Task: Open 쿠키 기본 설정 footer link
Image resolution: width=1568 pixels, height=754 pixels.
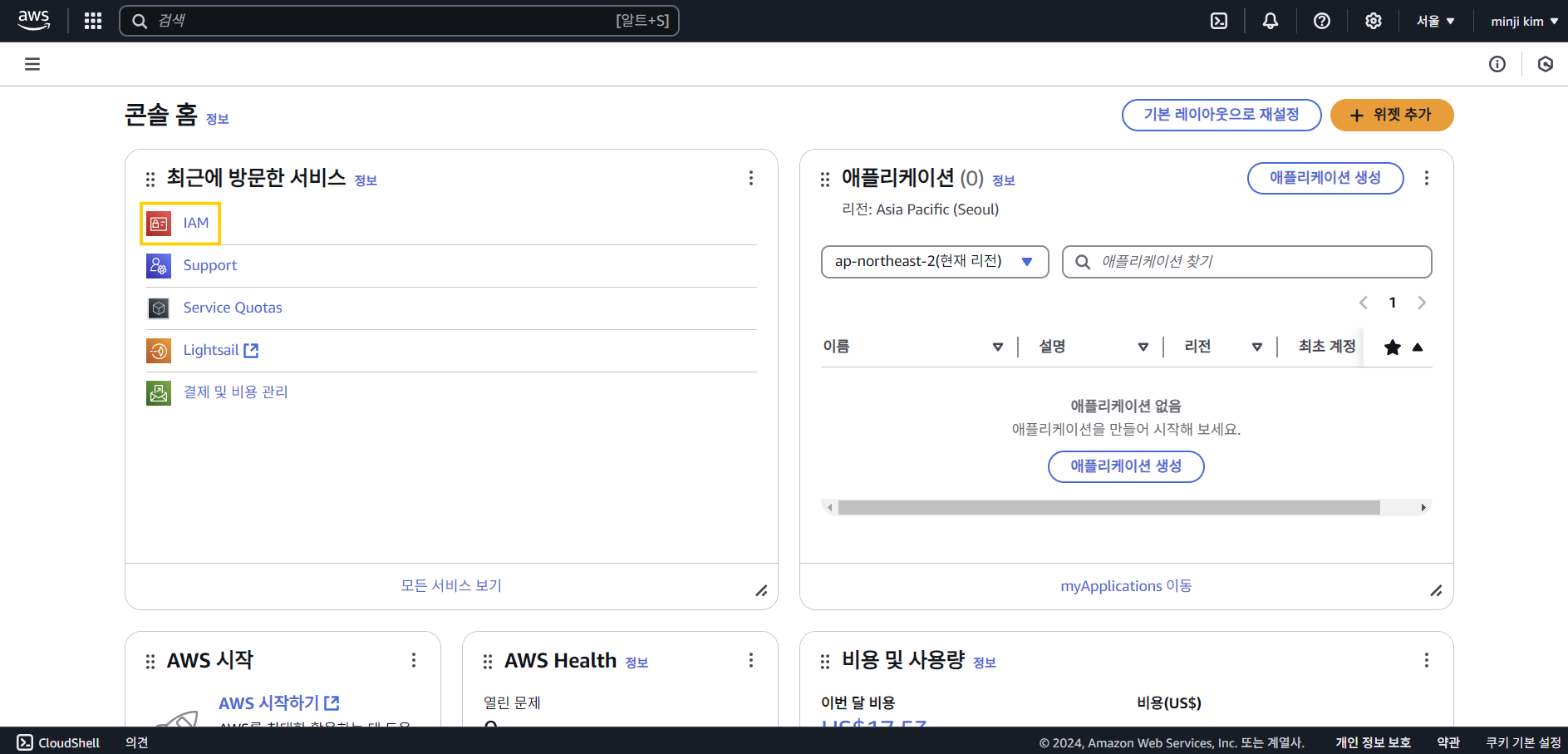Action: 1523,742
